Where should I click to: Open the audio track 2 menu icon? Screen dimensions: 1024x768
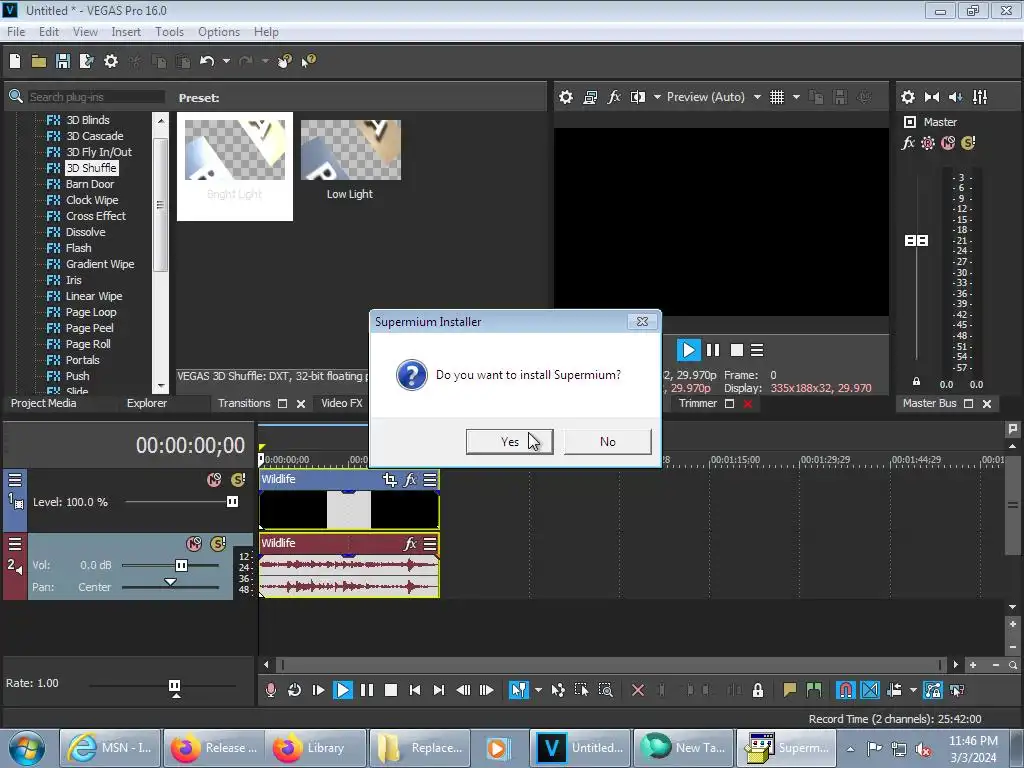coord(15,543)
